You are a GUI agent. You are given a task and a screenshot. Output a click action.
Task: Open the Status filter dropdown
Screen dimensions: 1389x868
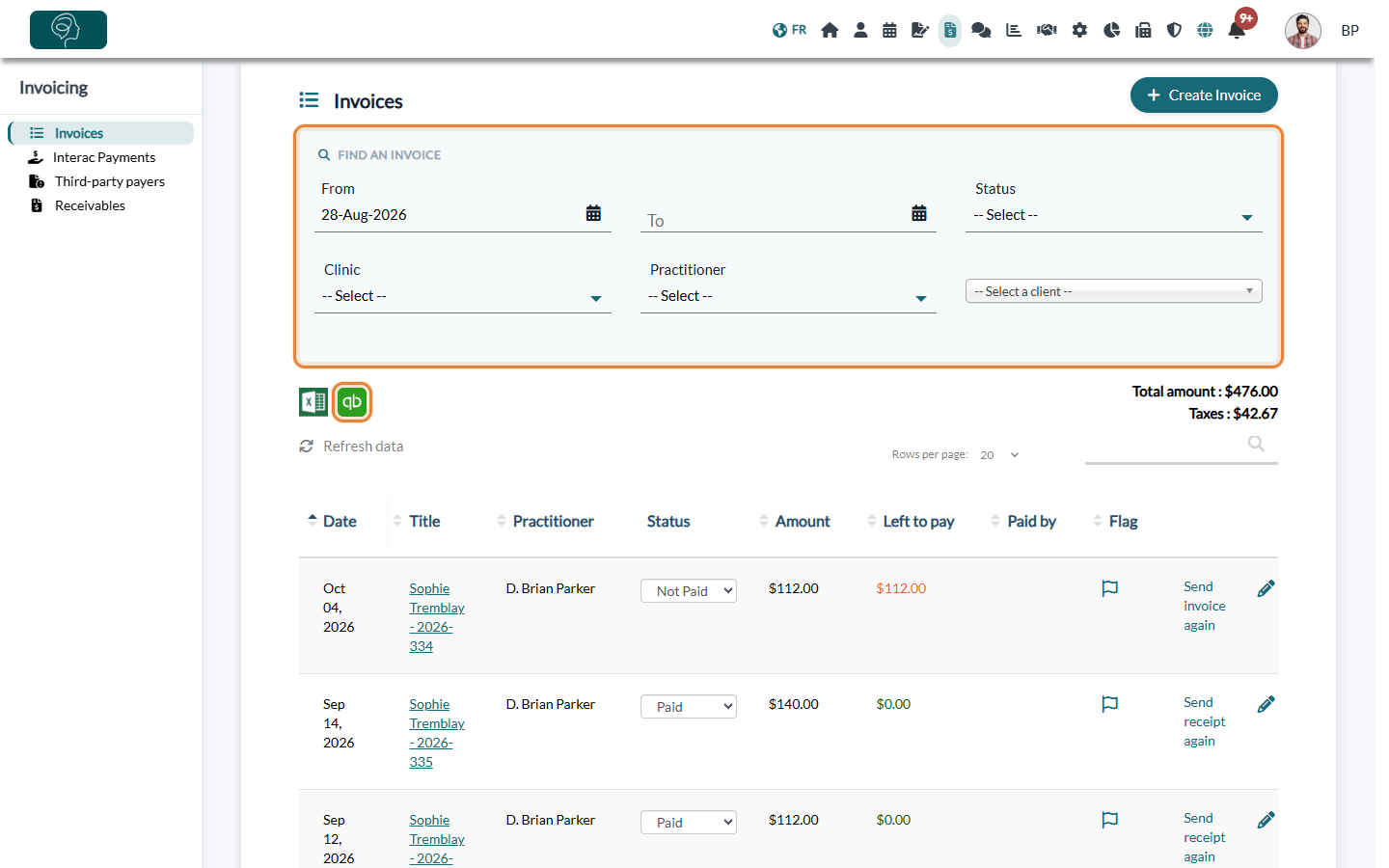(1113, 215)
